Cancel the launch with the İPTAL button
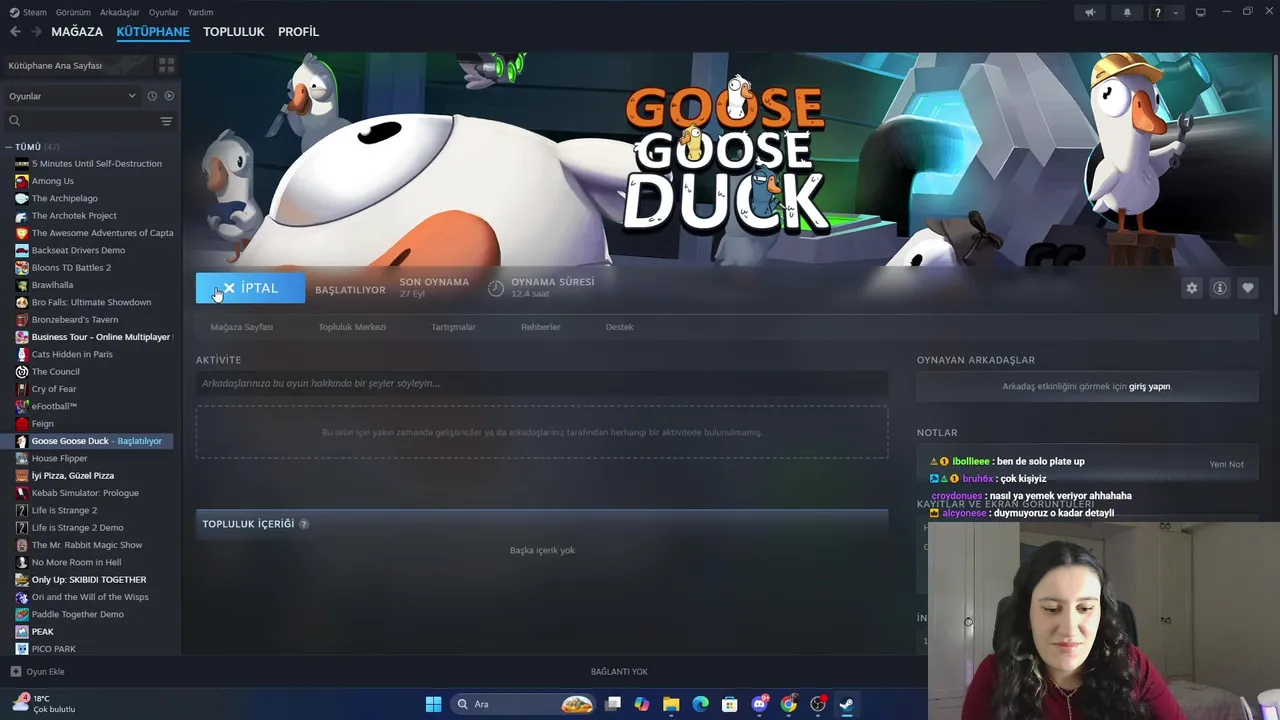 point(250,288)
